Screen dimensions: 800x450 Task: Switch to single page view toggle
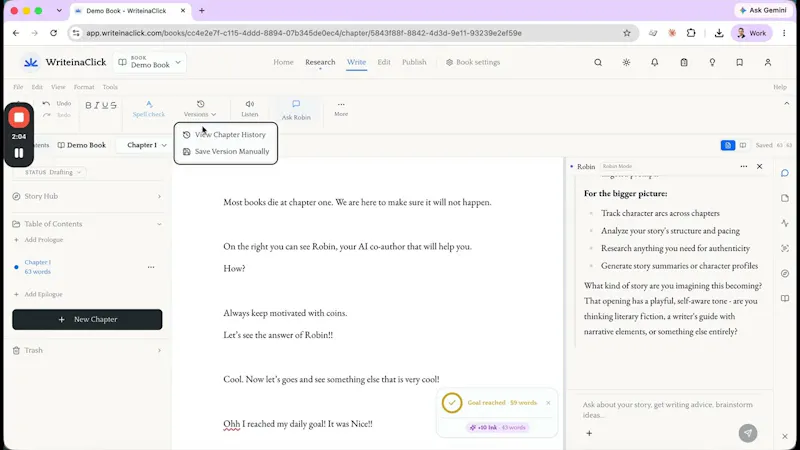tap(728, 145)
